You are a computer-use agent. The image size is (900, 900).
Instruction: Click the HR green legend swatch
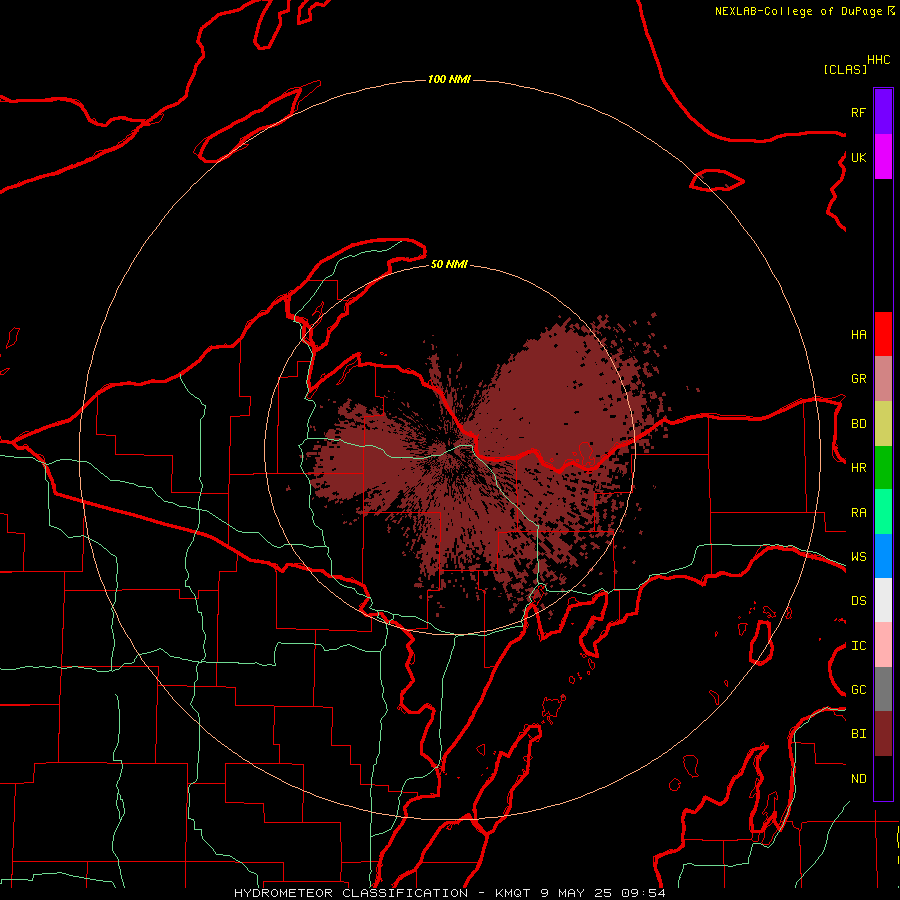(883, 468)
